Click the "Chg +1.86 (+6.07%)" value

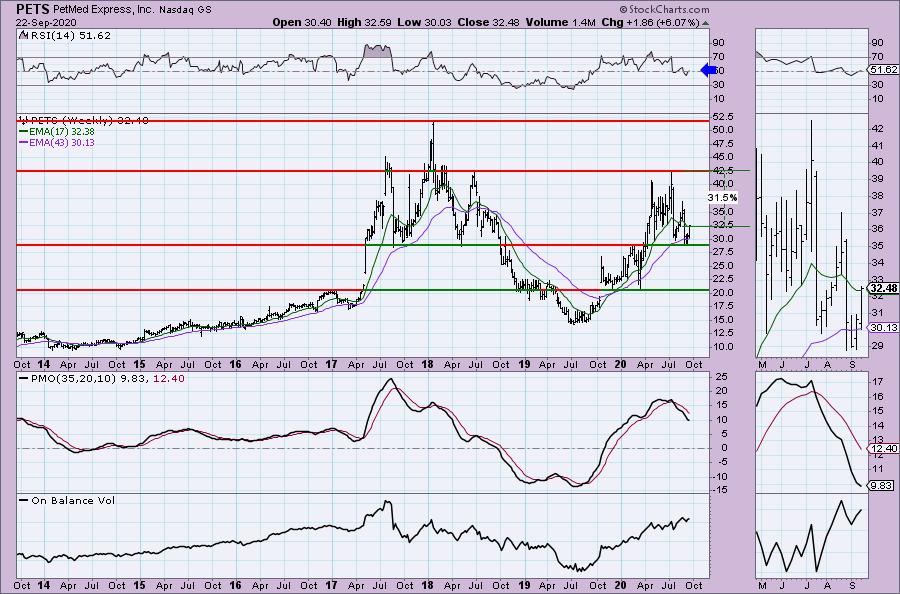(650, 22)
